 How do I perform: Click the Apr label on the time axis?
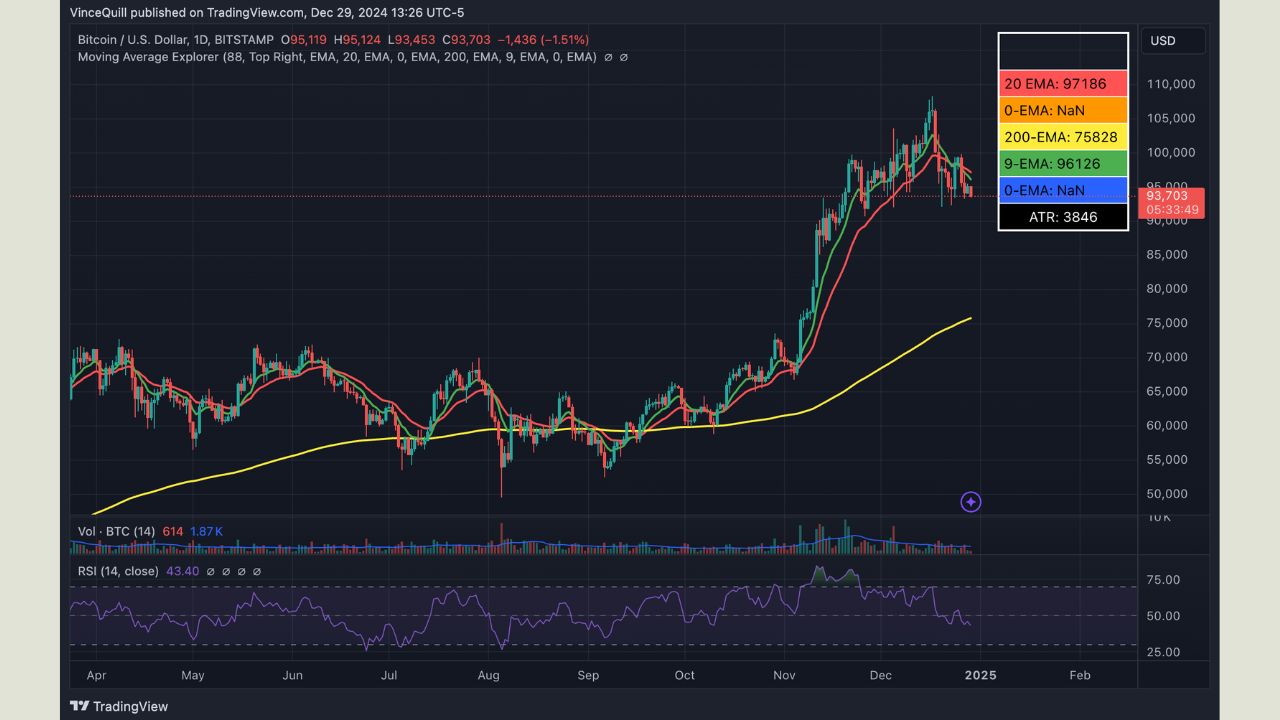point(96,675)
